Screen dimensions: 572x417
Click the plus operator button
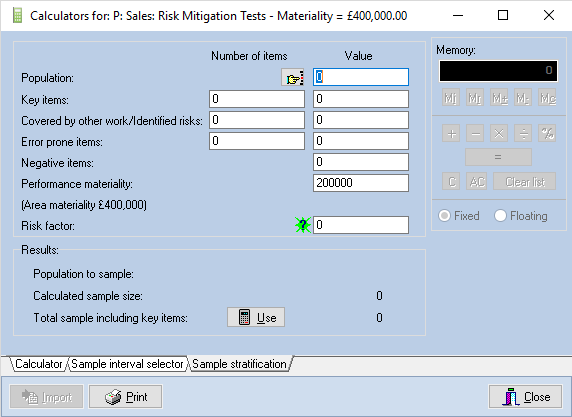(x=451, y=134)
